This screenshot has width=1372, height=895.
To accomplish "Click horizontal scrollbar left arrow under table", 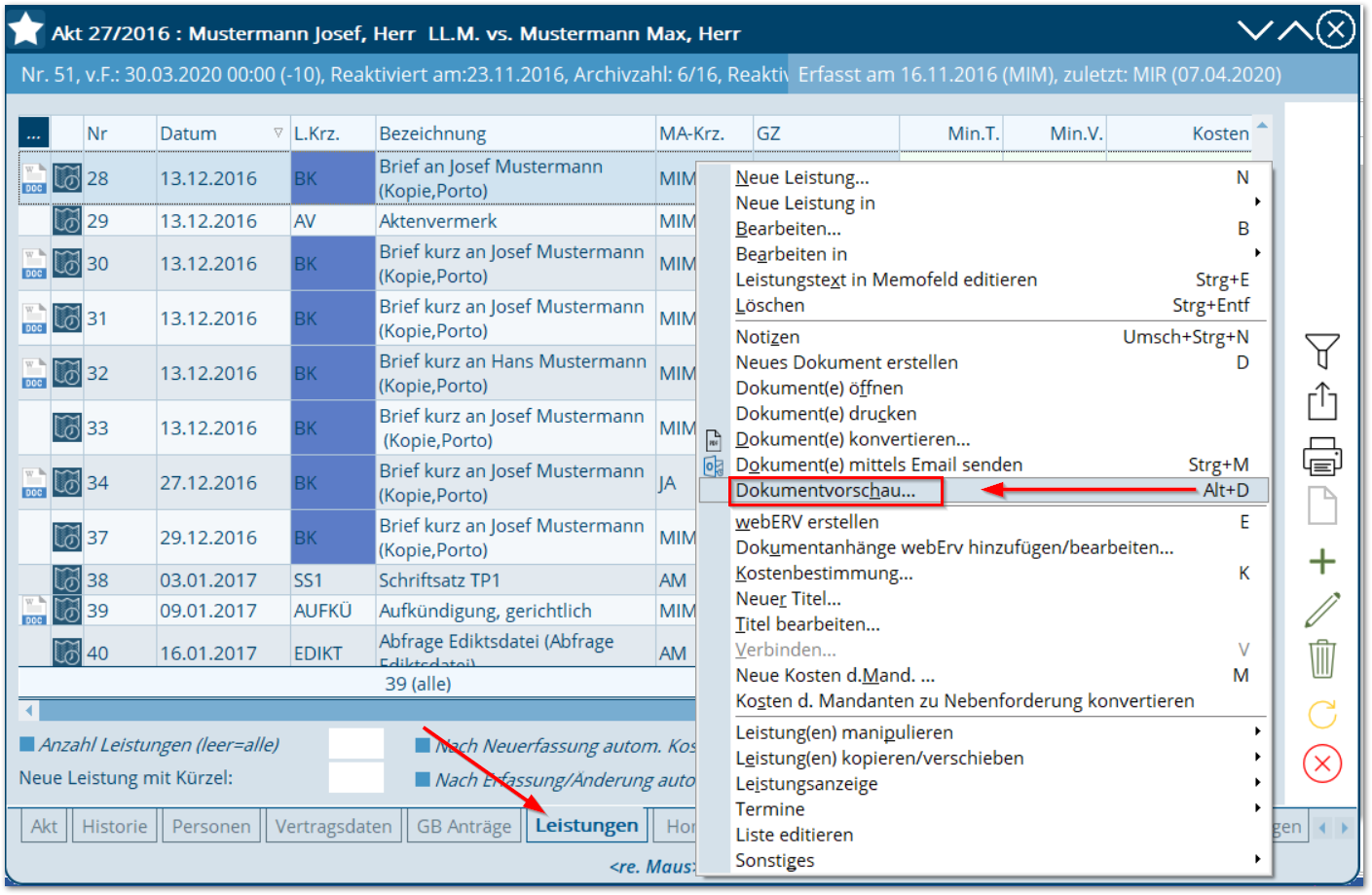I will 29,710.
